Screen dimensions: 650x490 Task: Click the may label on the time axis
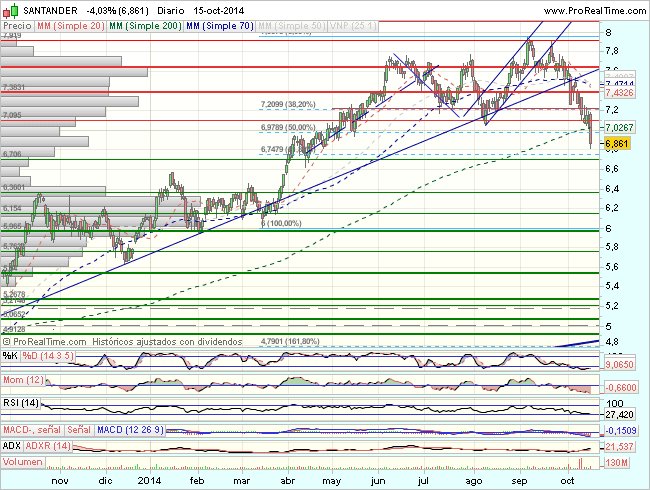[x=332, y=481]
